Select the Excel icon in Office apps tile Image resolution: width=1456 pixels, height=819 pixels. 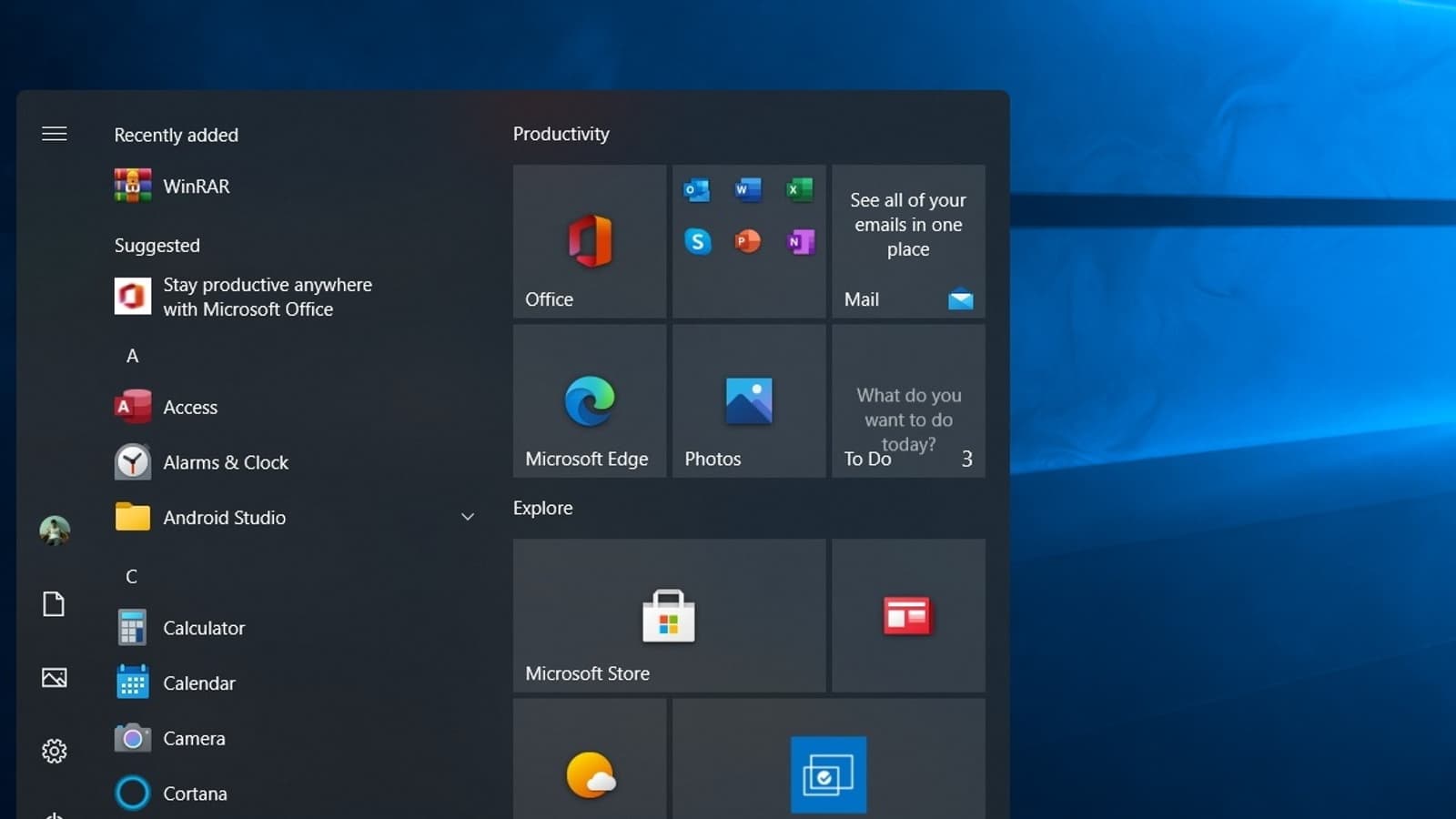click(799, 189)
